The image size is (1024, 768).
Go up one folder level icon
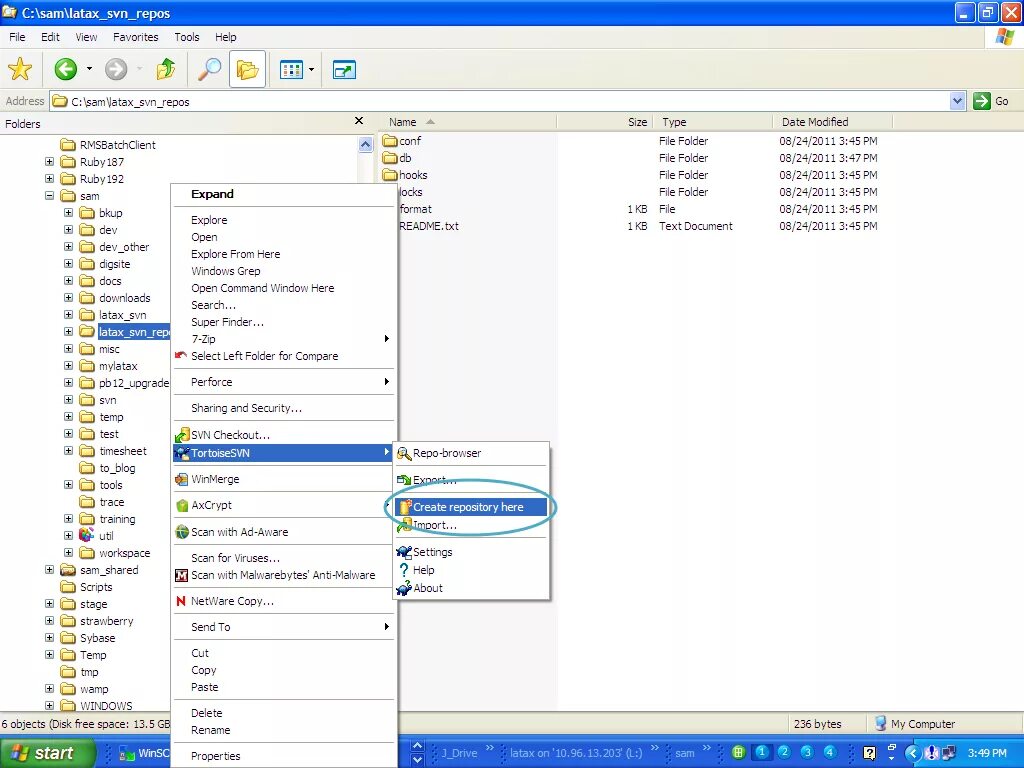[166, 69]
